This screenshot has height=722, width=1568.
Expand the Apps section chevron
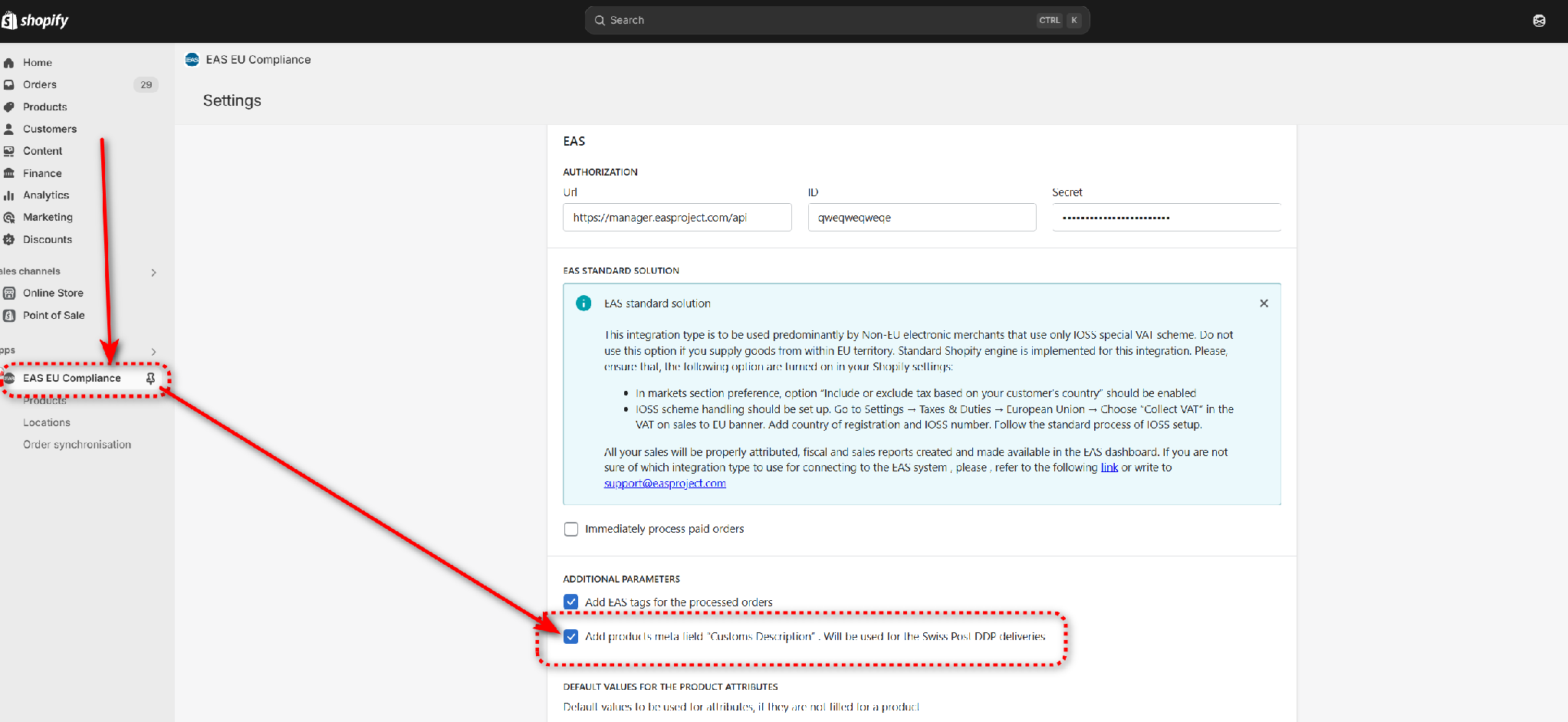(x=153, y=352)
